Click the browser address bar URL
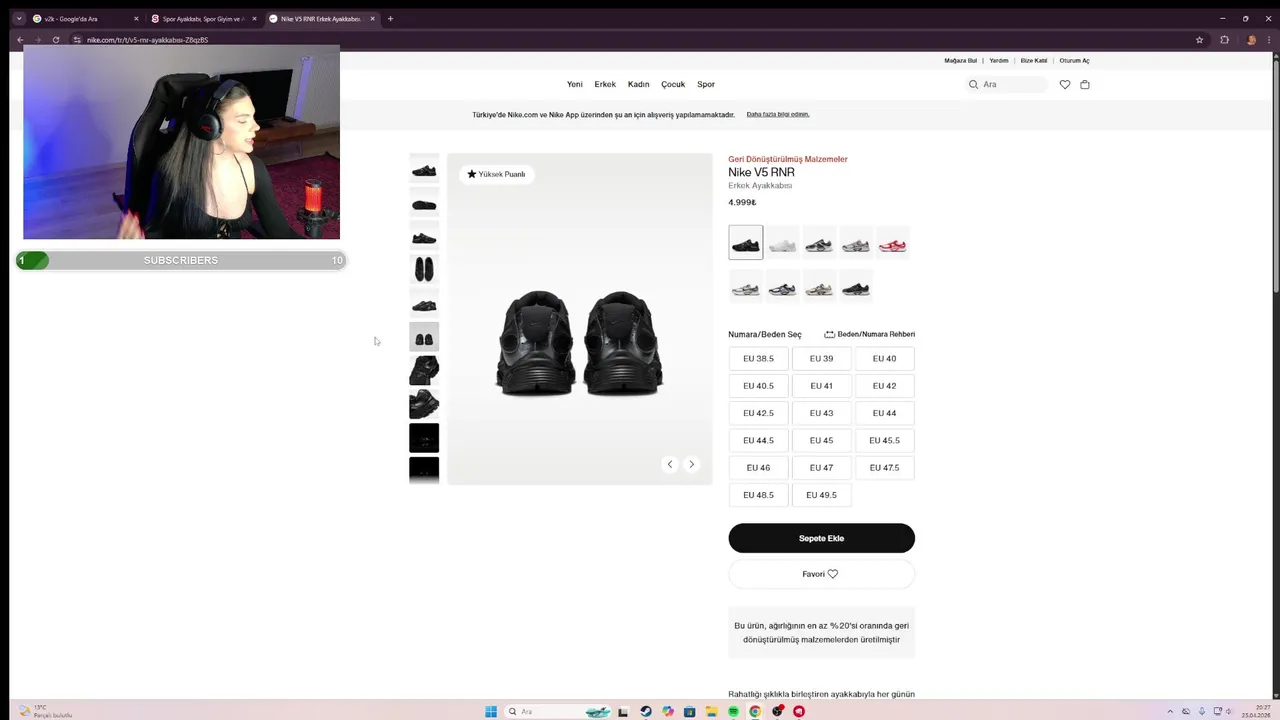The height and width of the screenshot is (720, 1280). (x=148, y=40)
